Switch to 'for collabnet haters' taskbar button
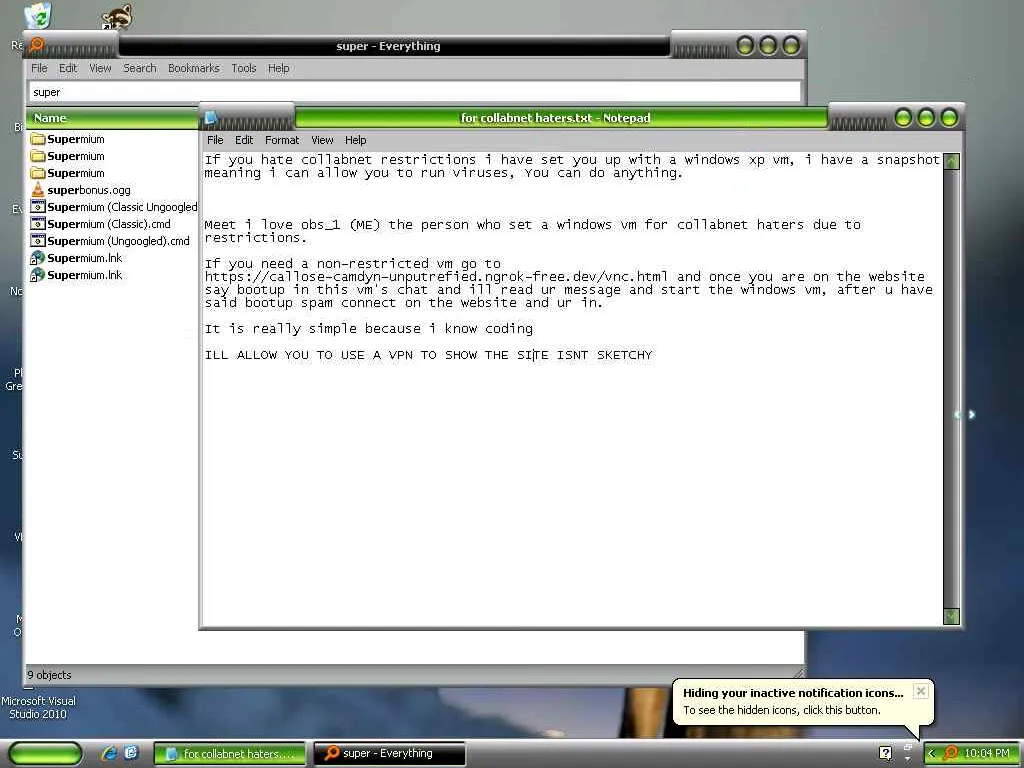The height and width of the screenshot is (768, 1024). pyautogui.click(x=229, y=754)
